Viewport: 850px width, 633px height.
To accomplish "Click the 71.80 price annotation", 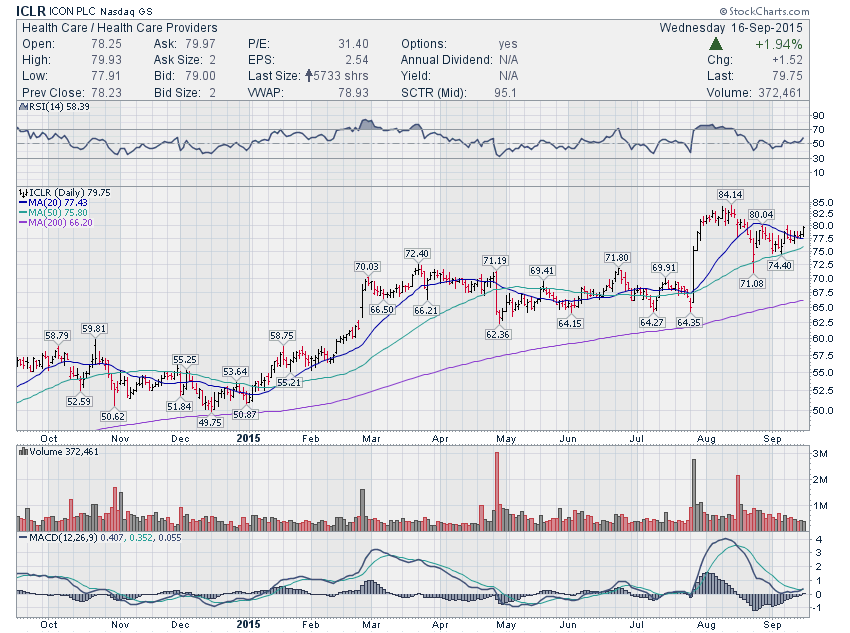I will point(617,258).
